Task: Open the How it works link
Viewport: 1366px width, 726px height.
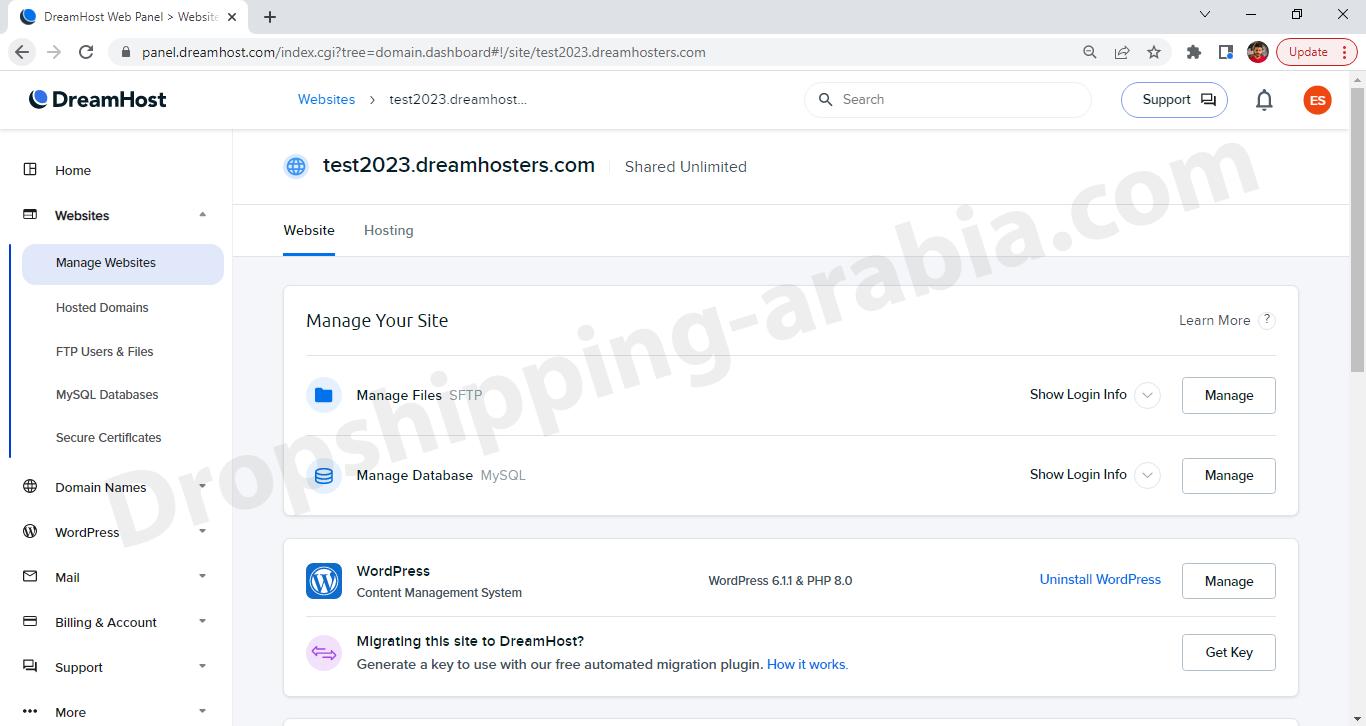Action: (x=807, y=664)
